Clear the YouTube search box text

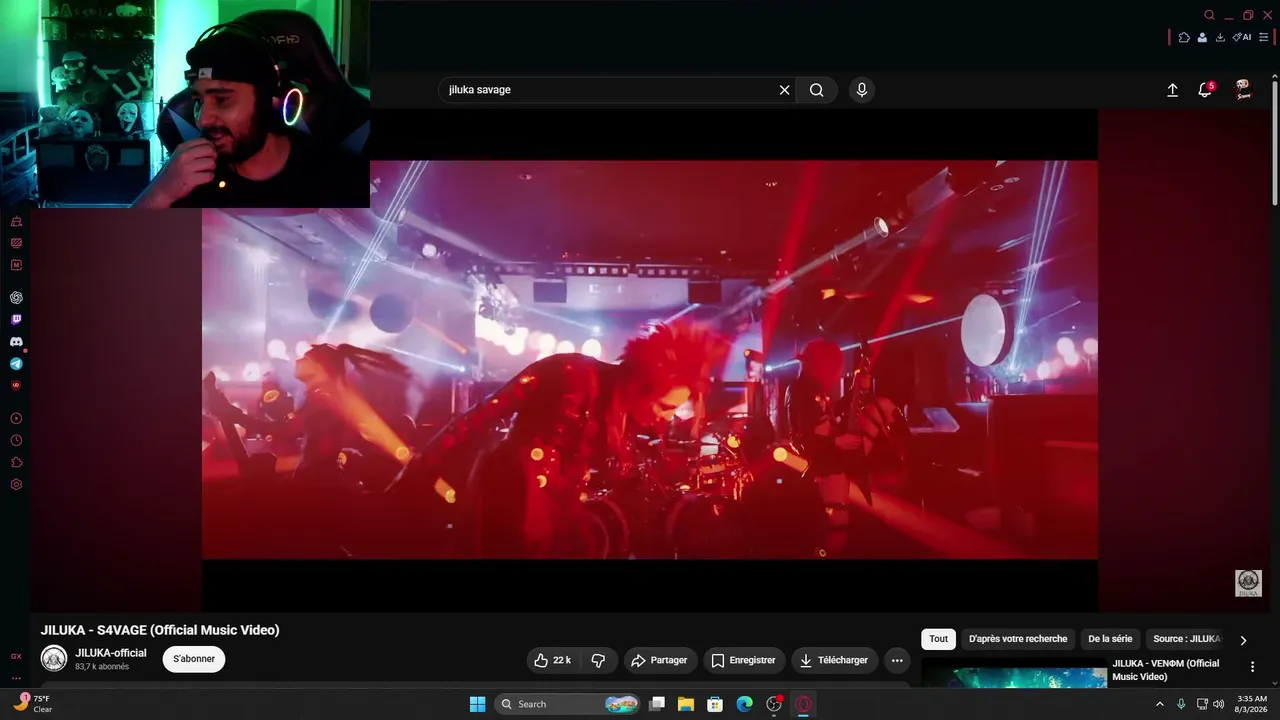[x=784, y=90]
